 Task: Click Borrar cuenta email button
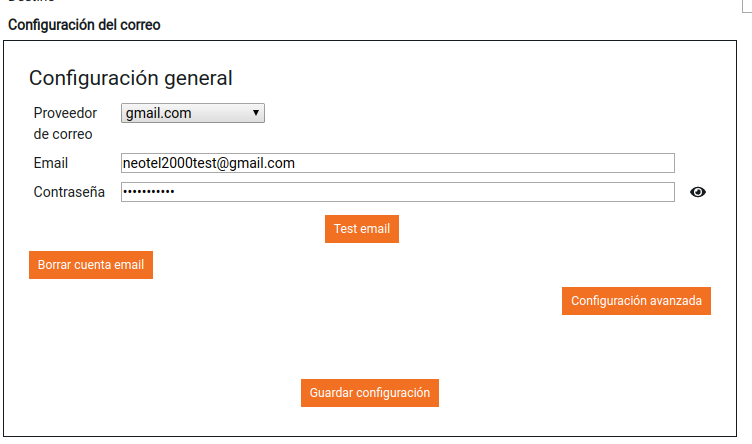click(91, 265)
